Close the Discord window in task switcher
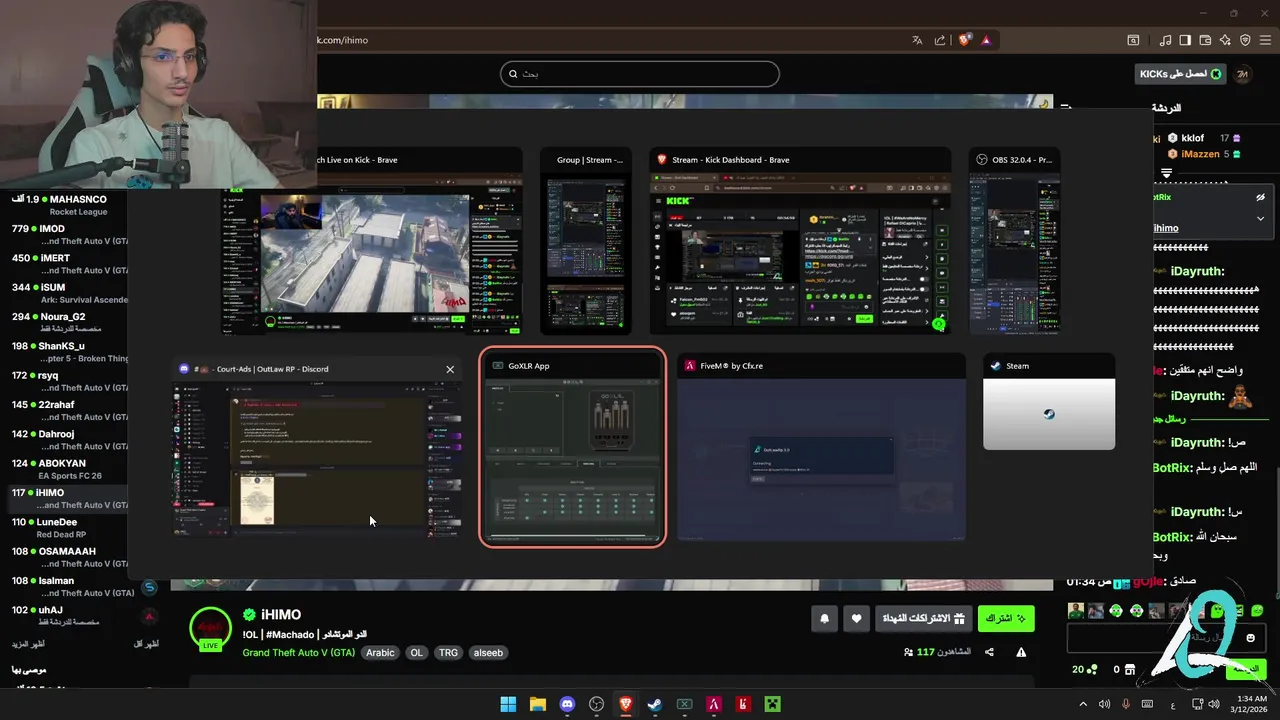1280x720 pixels. 450,369
